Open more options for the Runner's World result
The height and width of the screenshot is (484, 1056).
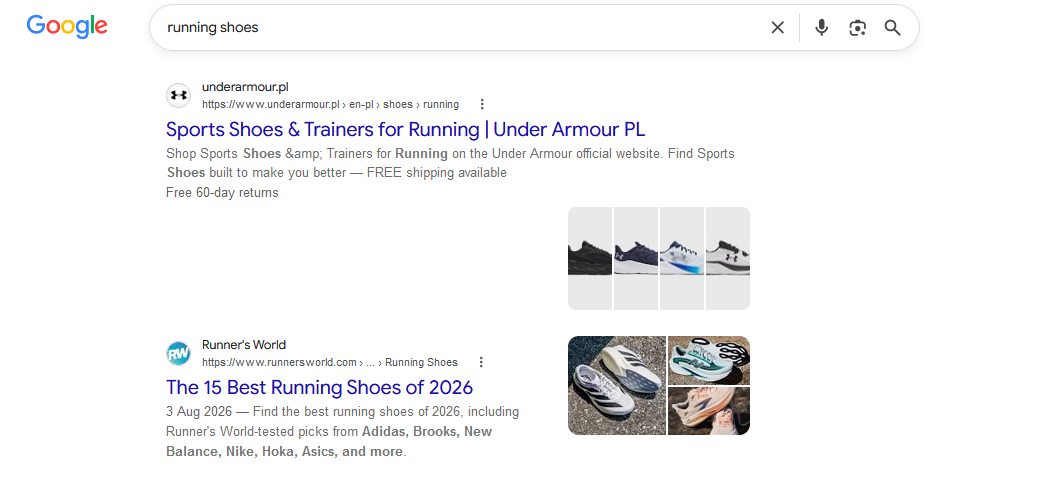click(481, 362)
